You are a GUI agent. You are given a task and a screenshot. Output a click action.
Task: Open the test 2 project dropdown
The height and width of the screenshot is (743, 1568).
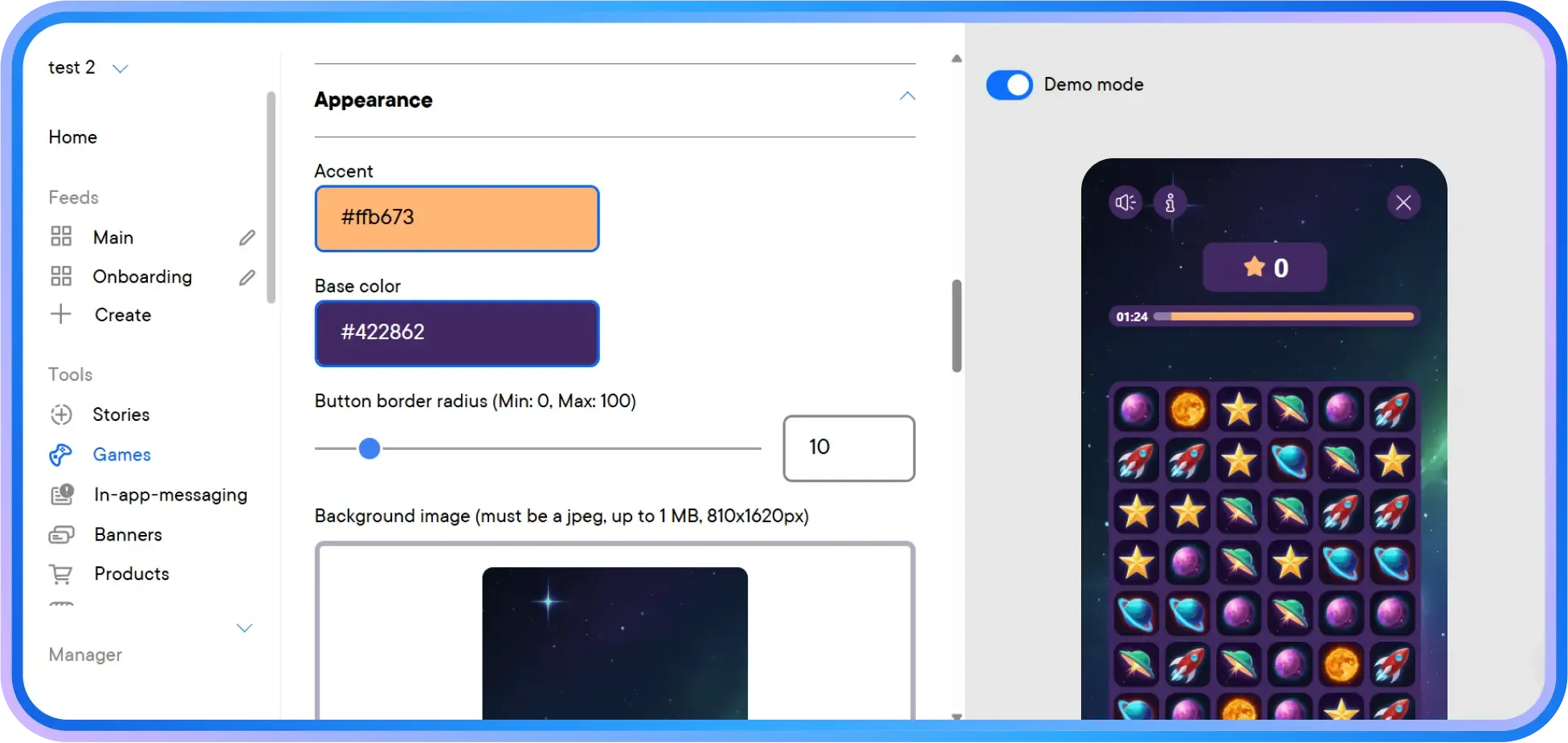coord(120,68)
